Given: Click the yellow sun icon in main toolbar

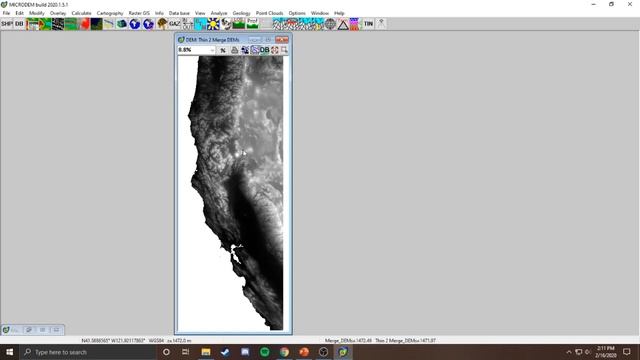Looking at the screenshot, I should (x=213, y=24).
